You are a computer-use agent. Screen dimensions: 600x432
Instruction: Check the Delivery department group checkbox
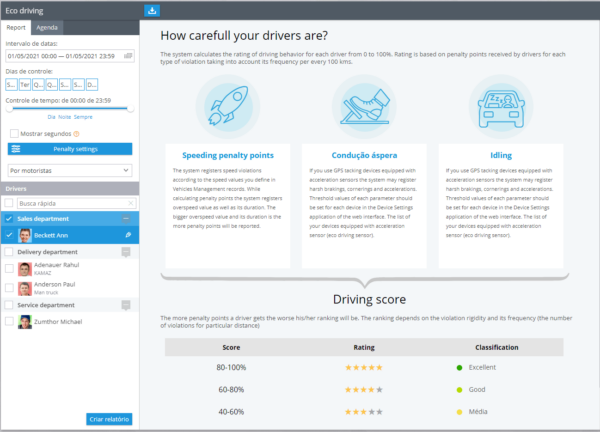point(9,252)
